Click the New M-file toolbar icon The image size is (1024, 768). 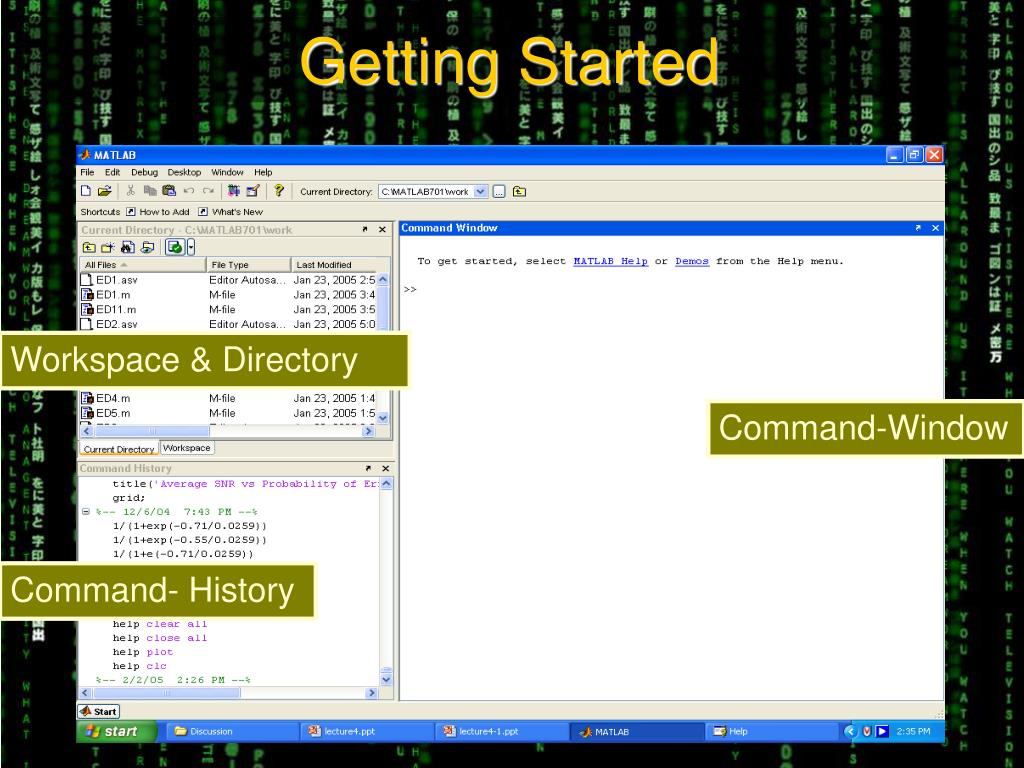coord(86,191)
